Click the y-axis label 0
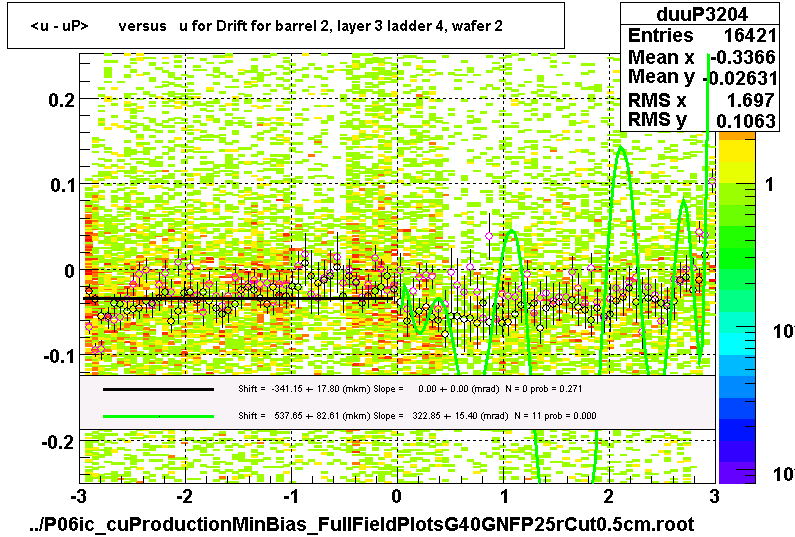795x537 pixels. [69, 271]
